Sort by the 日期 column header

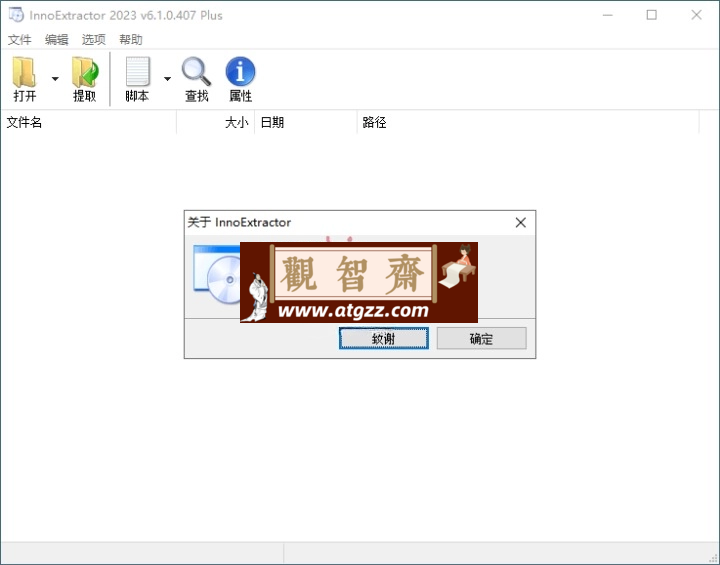pyautogui.click(x=306, y=123)
